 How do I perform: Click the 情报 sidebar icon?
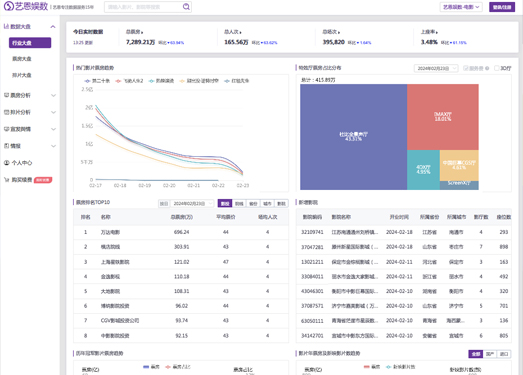6,146
